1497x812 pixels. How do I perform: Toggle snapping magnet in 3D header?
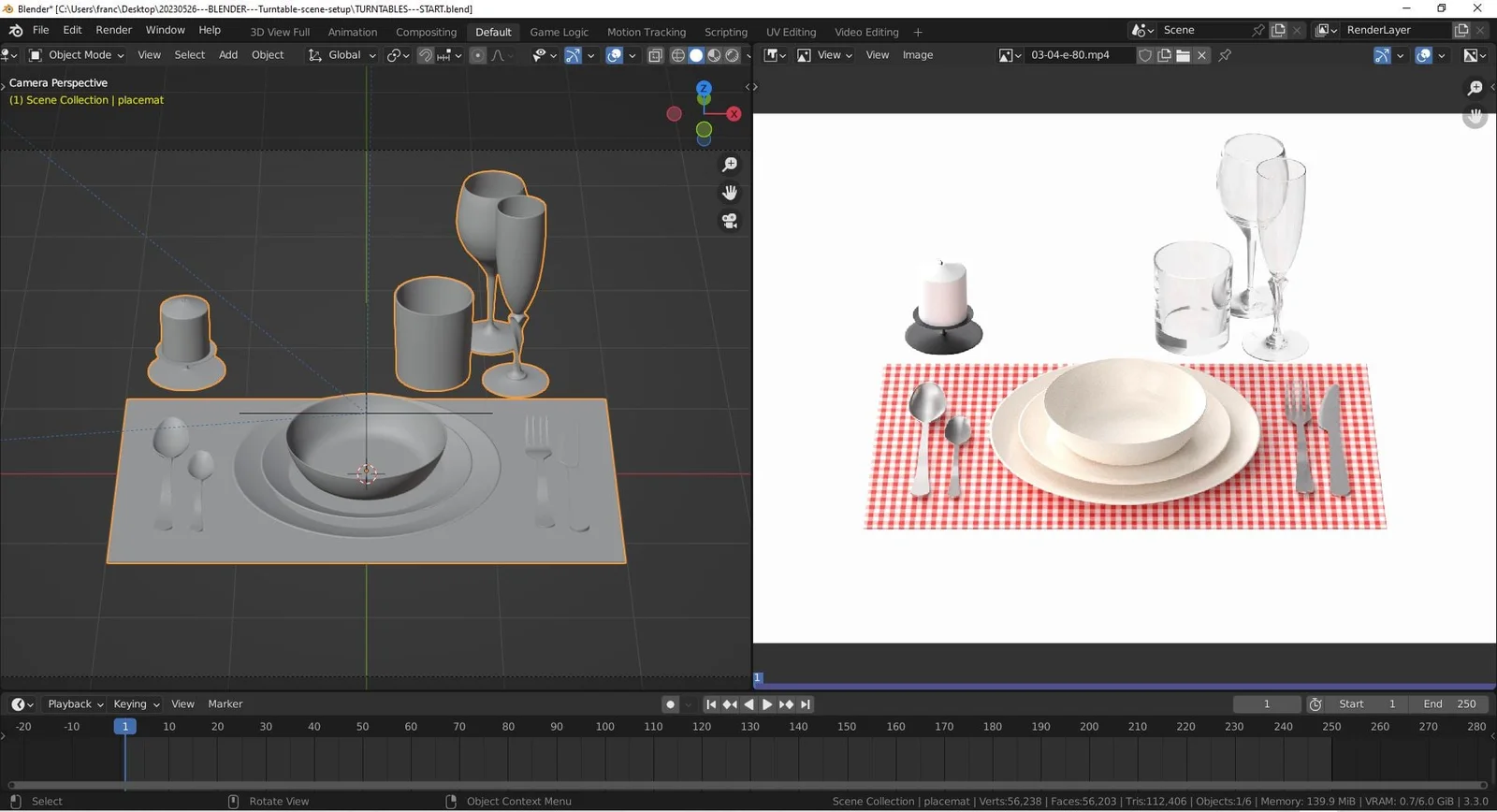pyautogui.click(x=426, y=55)
